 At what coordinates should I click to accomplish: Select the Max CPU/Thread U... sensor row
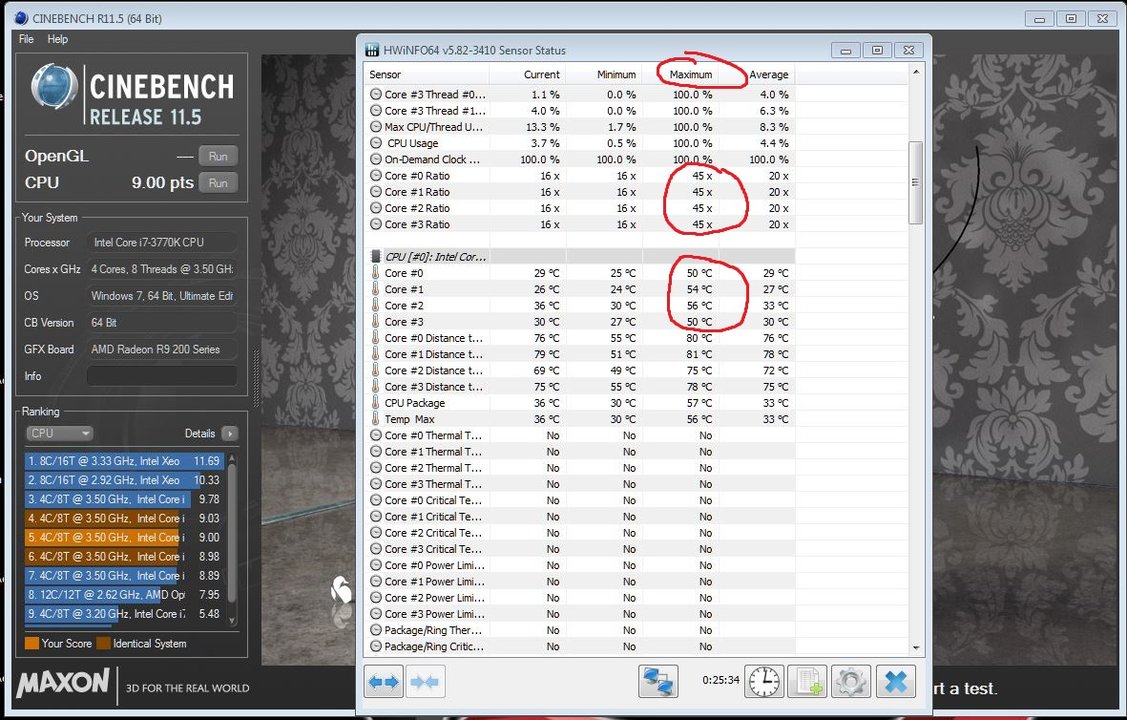point(580,126)
